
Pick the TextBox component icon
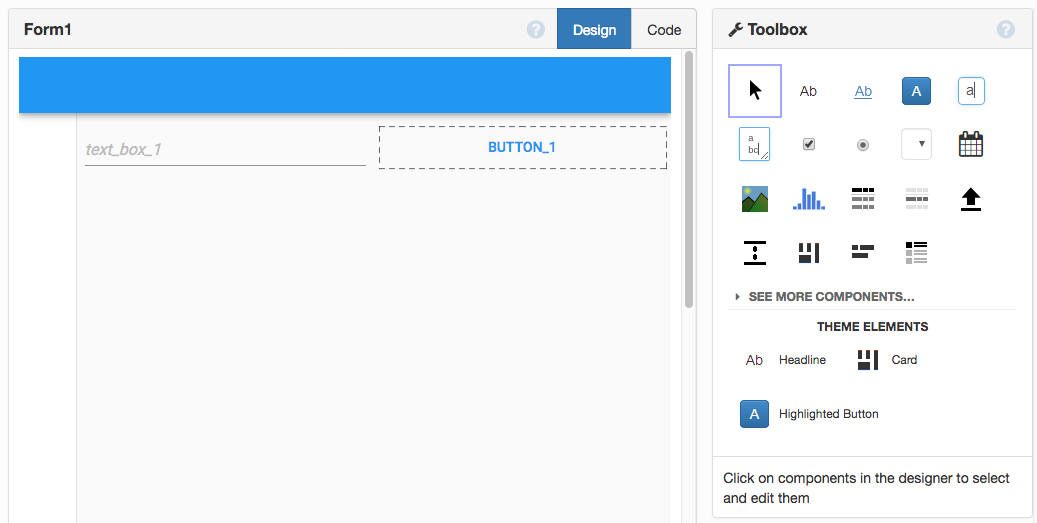[971, 91]
